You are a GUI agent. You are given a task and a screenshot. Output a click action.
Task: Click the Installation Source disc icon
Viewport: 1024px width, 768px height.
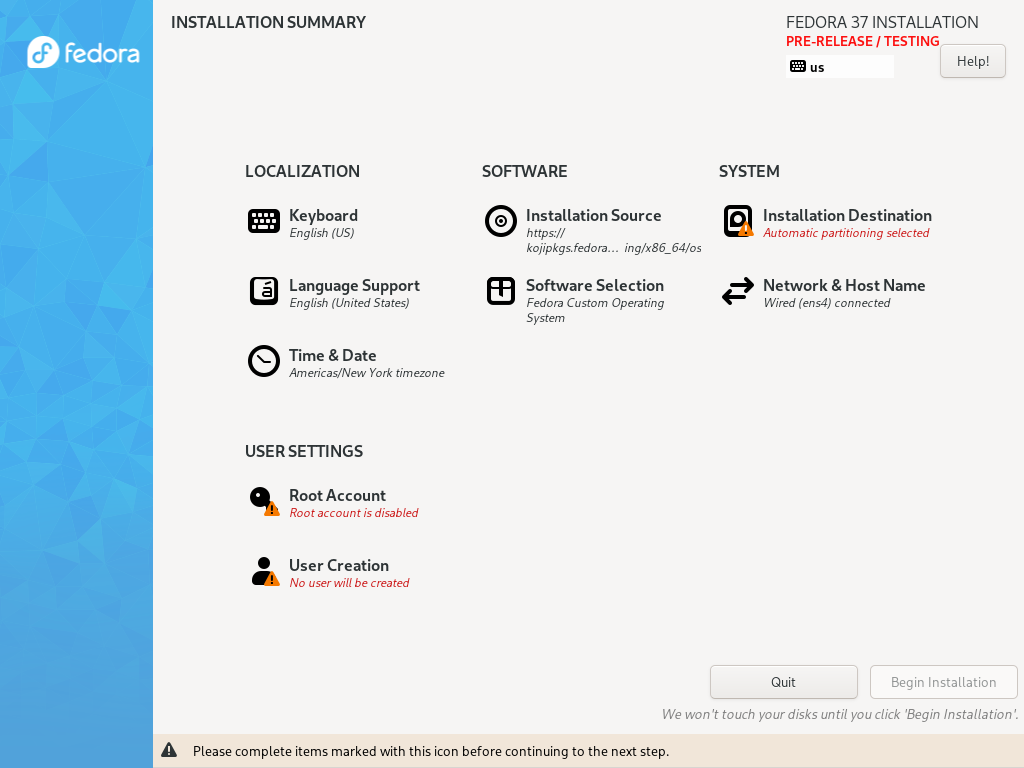pyautogui.click(x=501, y=221)
